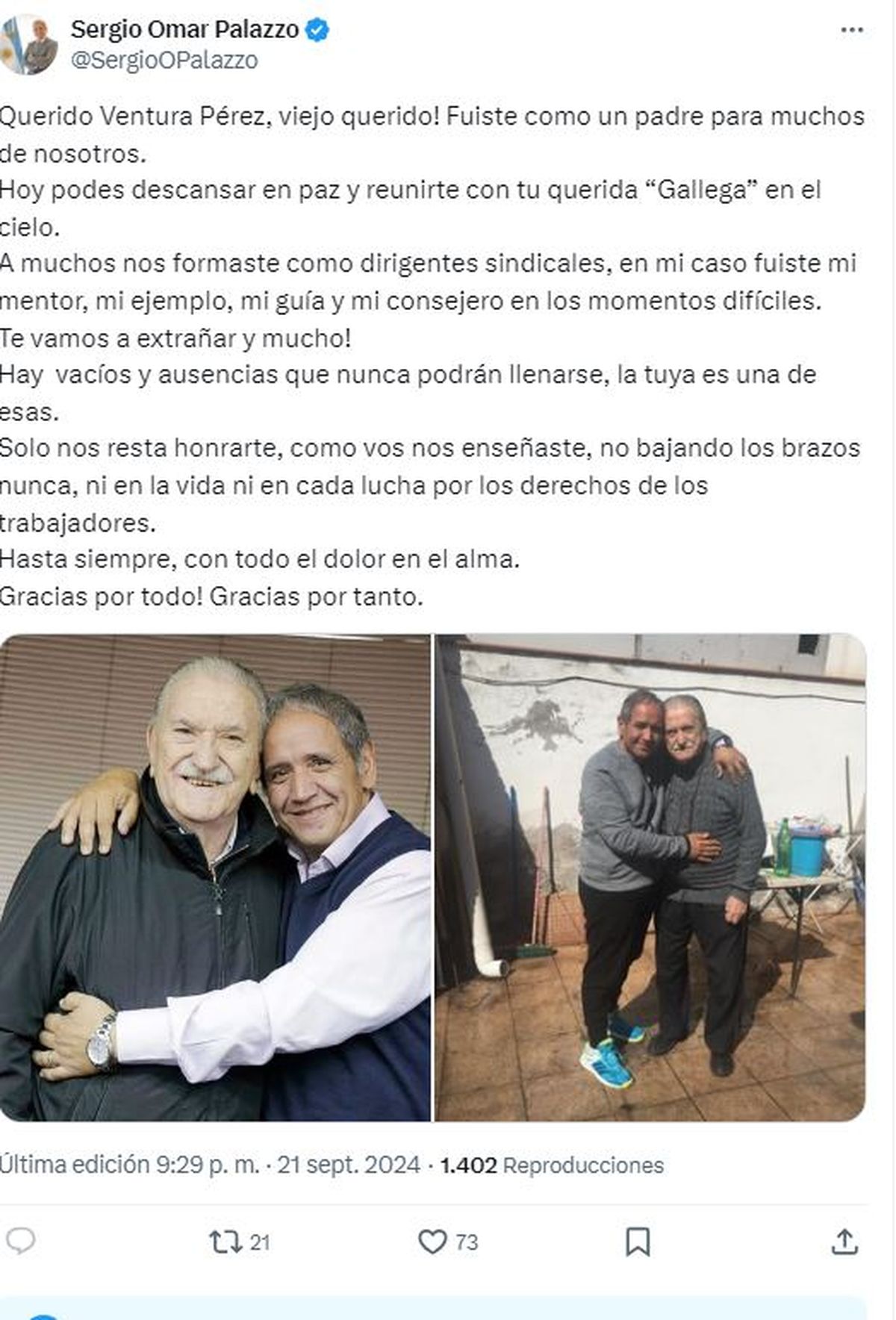Viewport: 896px width, 1320px height.
Task: Open the @SergioOPalazzo handle link
Action: coord(164,60)
